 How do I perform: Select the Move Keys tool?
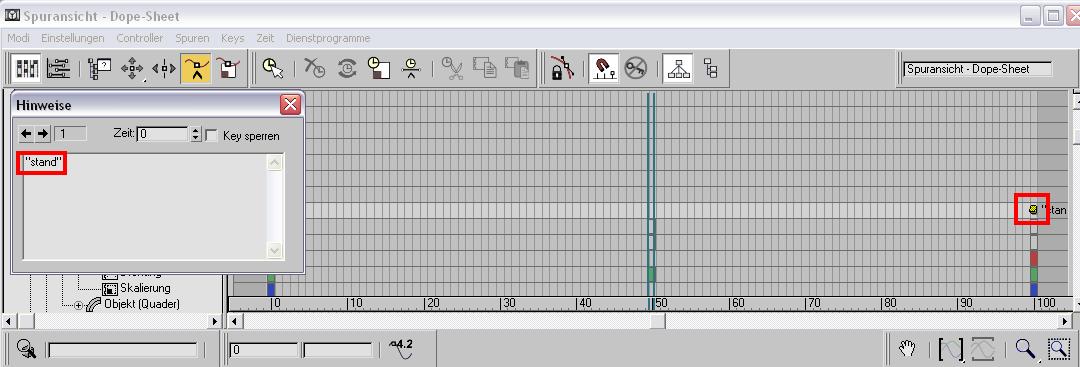click(132, 68)
